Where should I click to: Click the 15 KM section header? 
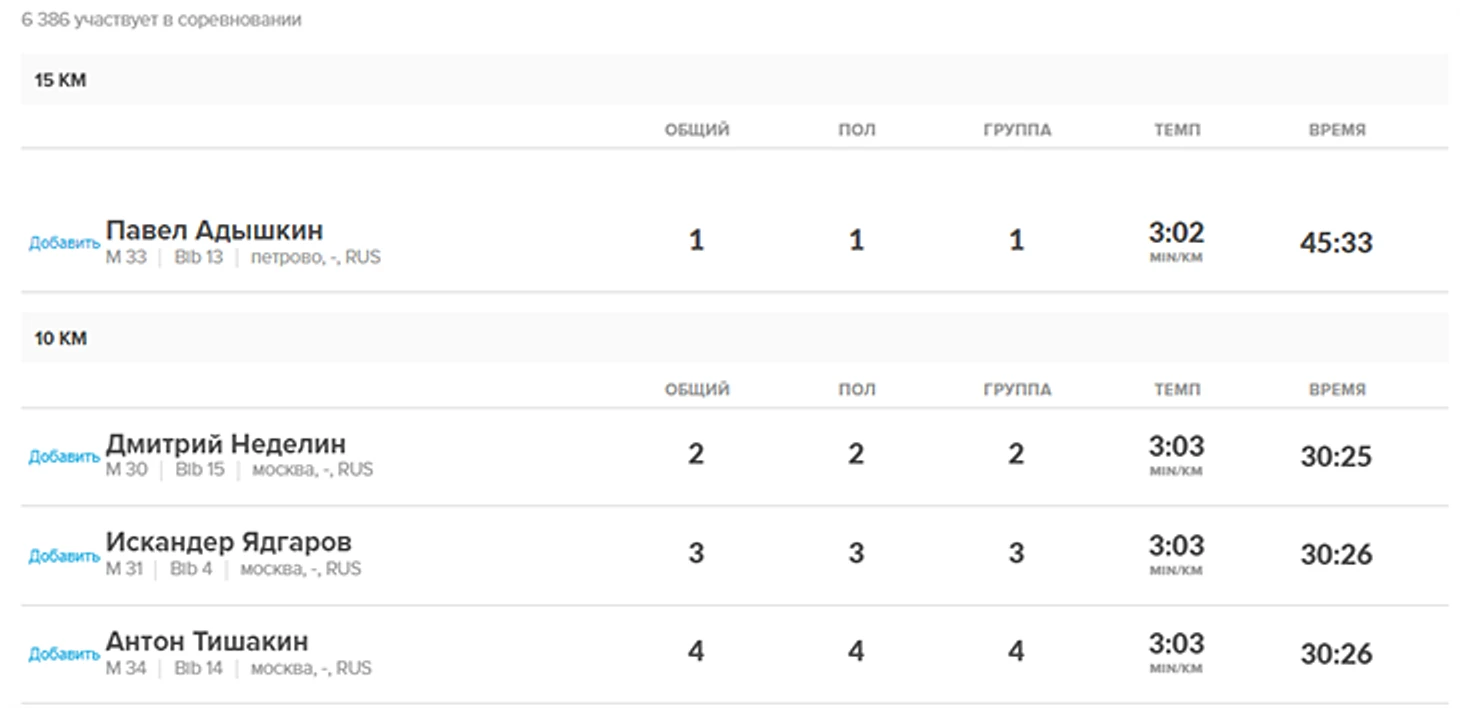tap(61, 81)
